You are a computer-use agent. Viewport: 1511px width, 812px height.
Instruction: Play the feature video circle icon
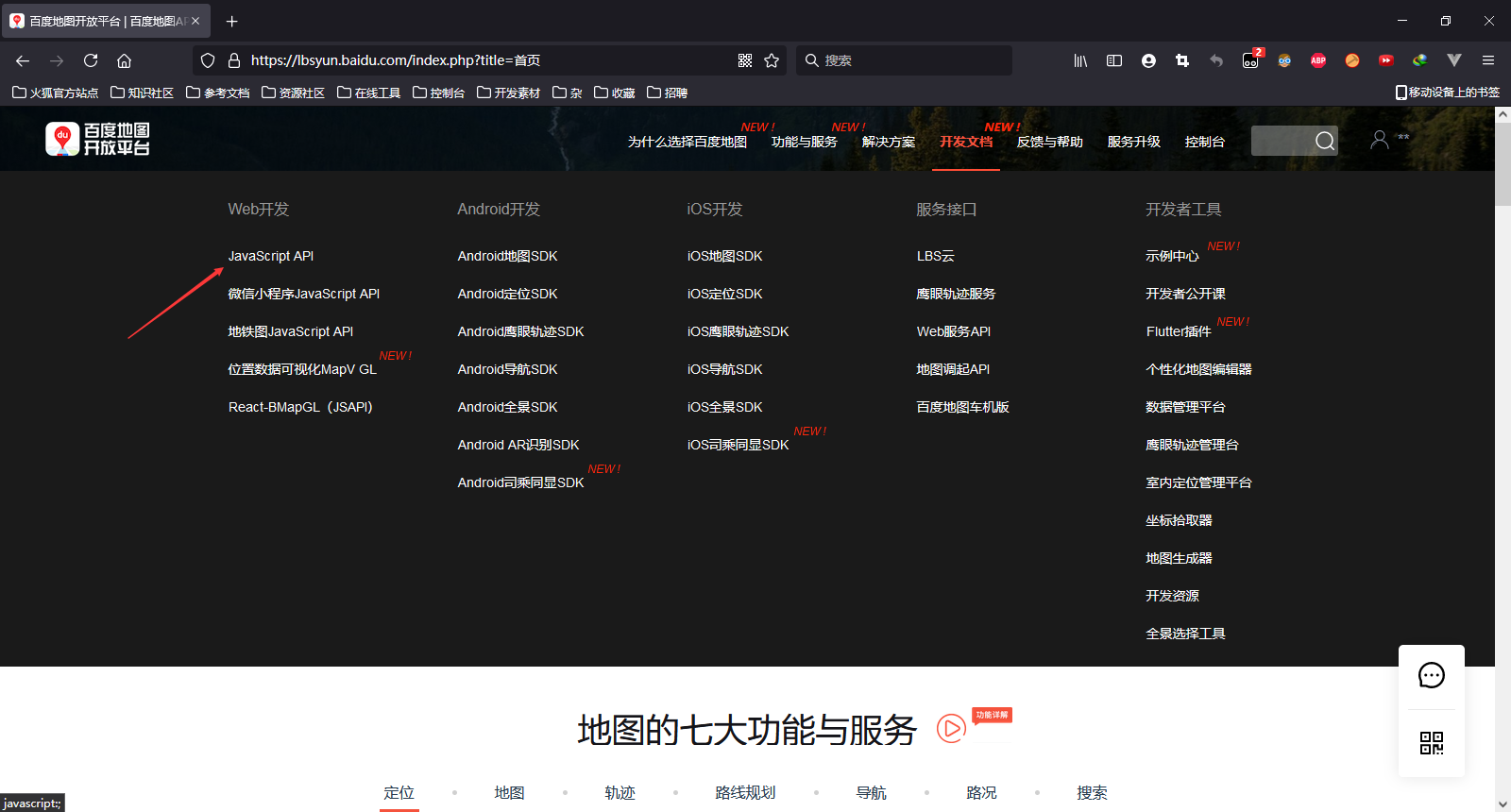(951, 728)
